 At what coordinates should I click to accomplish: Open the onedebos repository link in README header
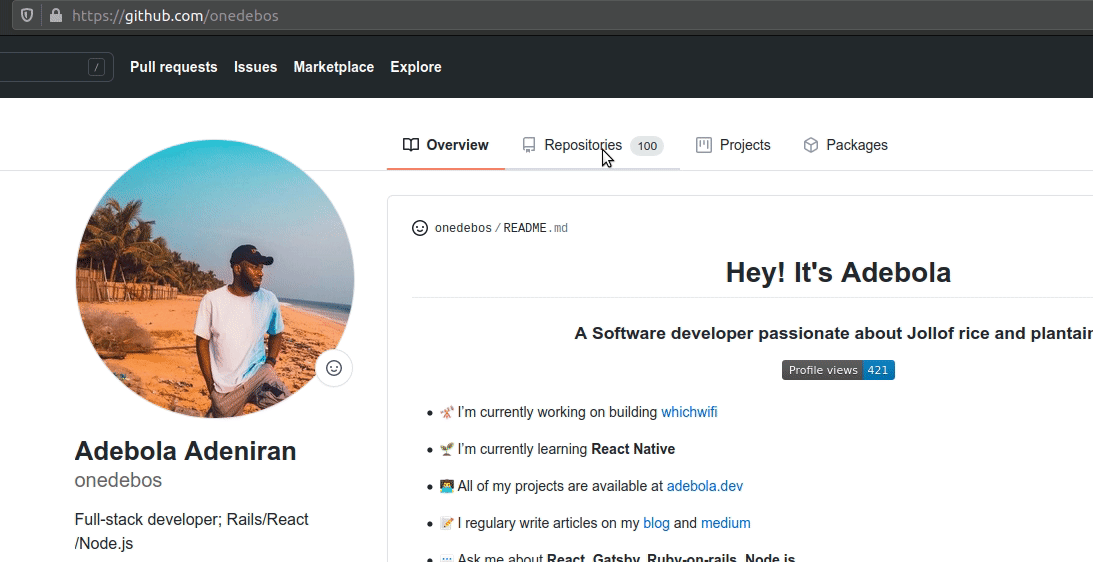(463, 228)
